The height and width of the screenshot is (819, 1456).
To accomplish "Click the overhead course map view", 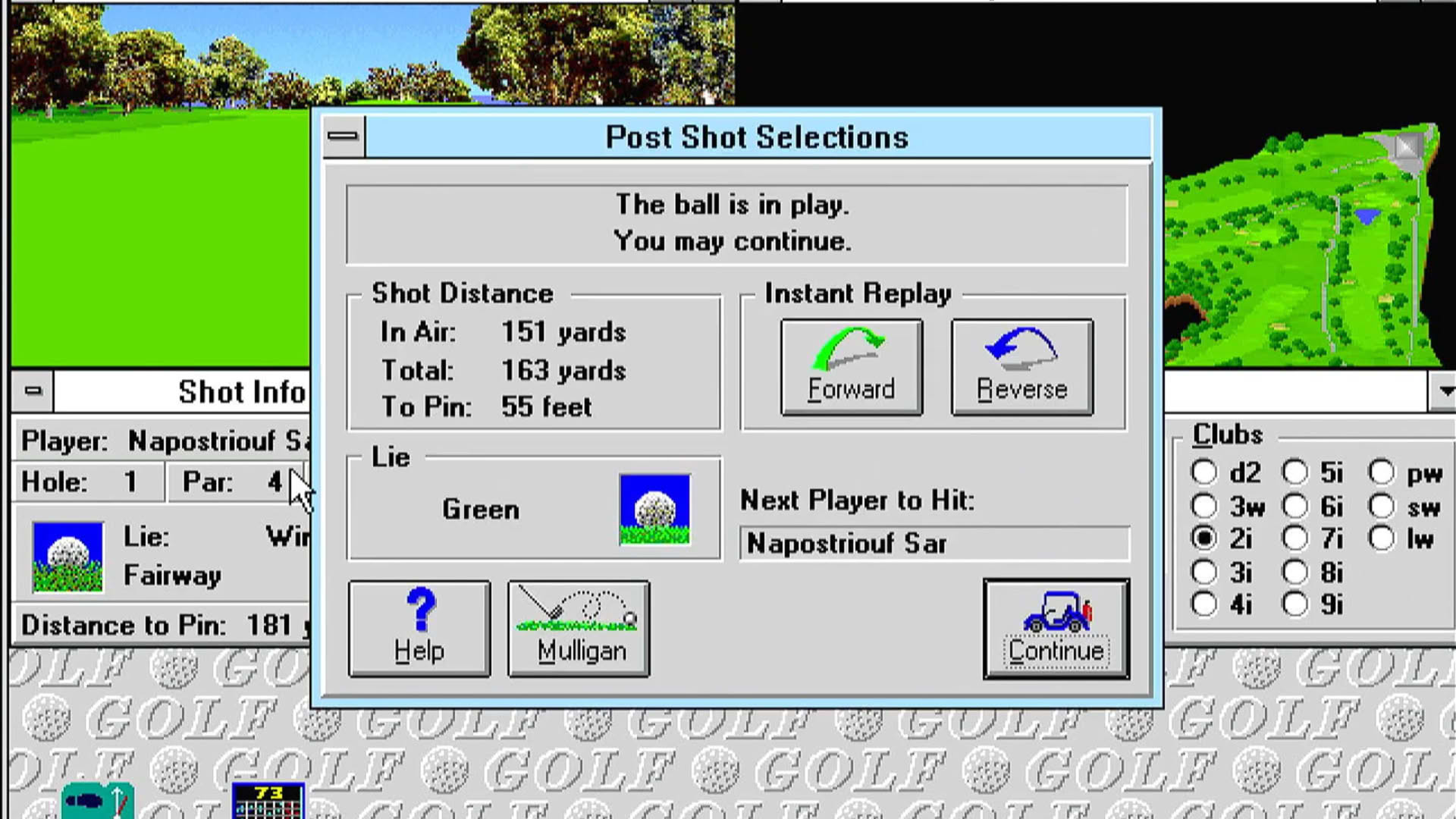I will click(x=1303, y=246).
